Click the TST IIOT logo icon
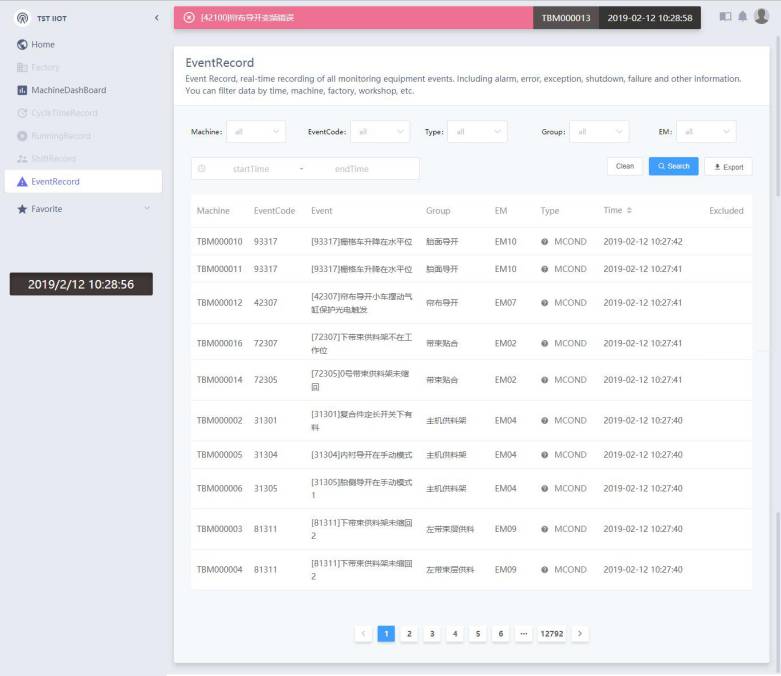 pyautogui.click(x=22, y=18)
